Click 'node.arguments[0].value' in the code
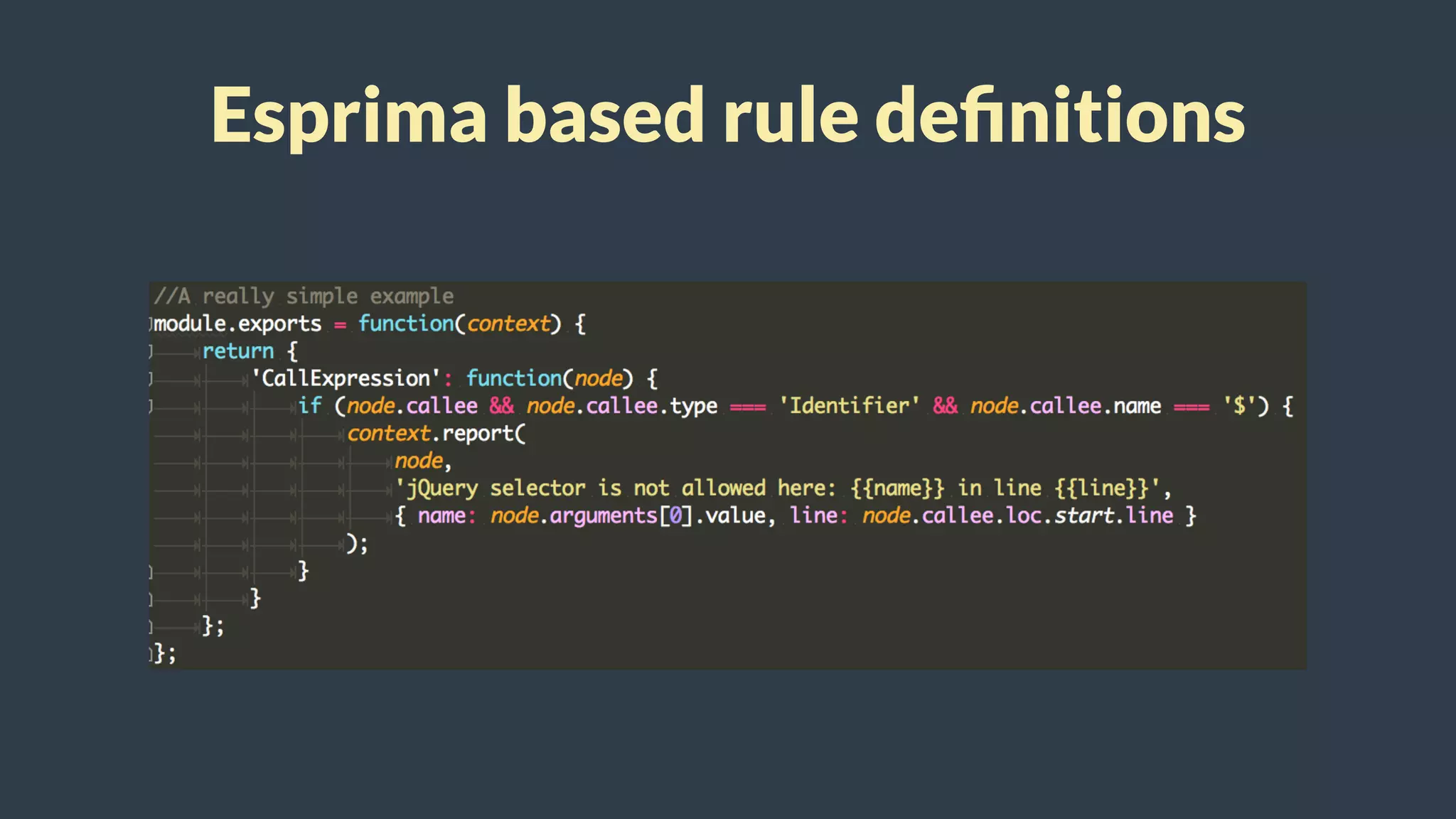 (628, 516)
